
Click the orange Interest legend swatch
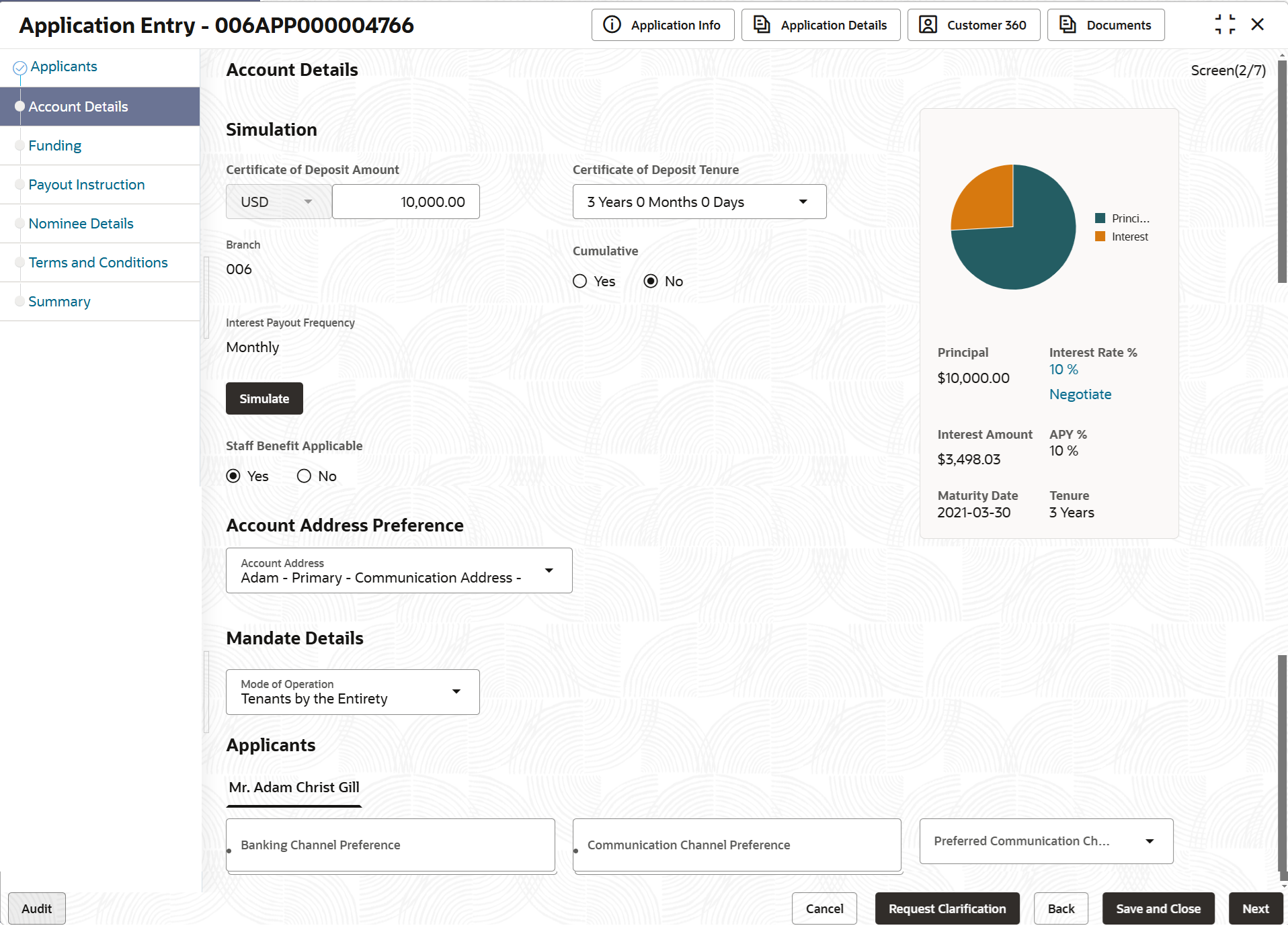(1100, 237)
